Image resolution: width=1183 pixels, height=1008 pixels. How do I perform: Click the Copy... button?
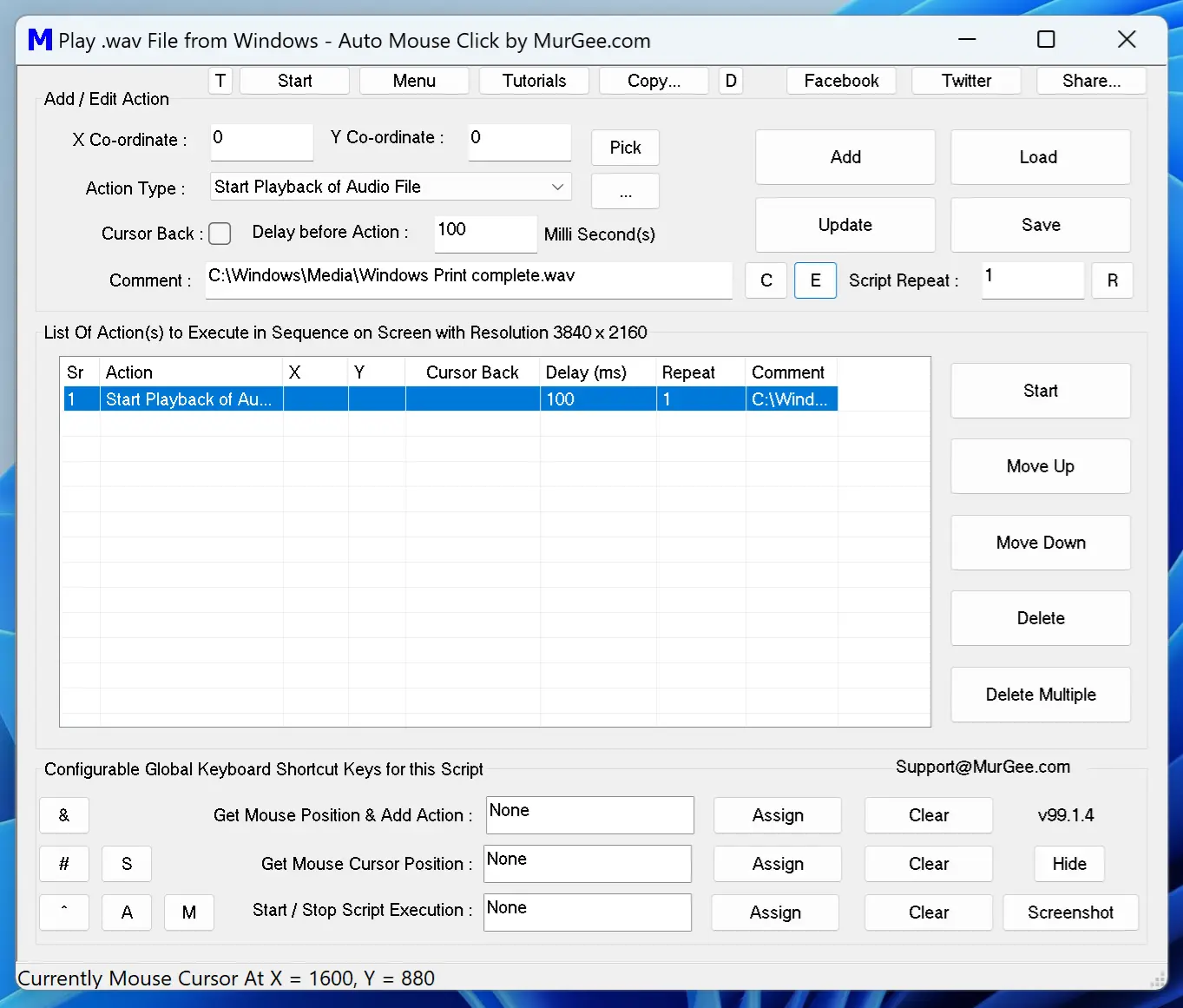(654, 81)
